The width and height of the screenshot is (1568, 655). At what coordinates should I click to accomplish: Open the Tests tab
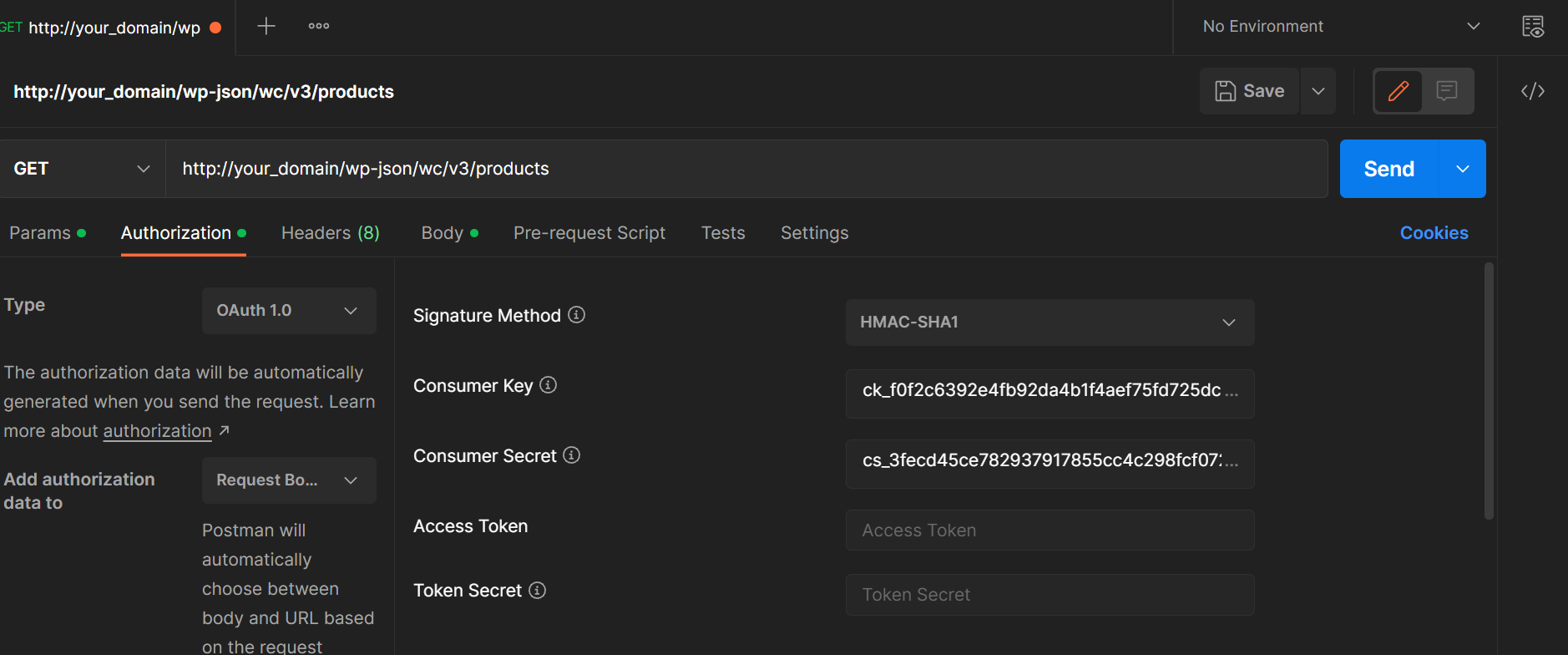pos(723,233)
